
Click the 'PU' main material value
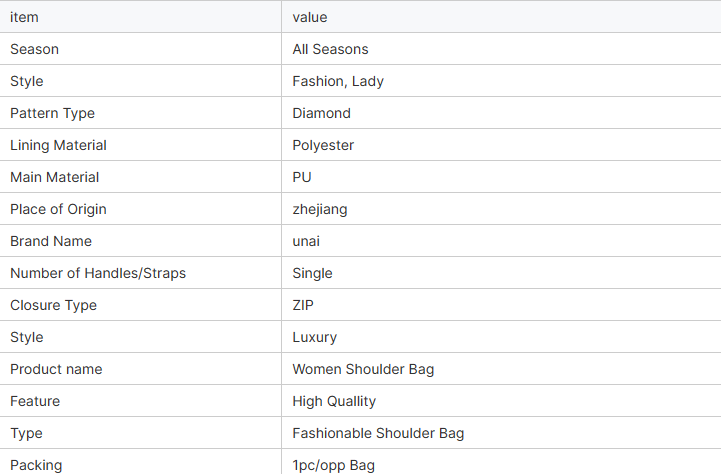tap(302, 177)
